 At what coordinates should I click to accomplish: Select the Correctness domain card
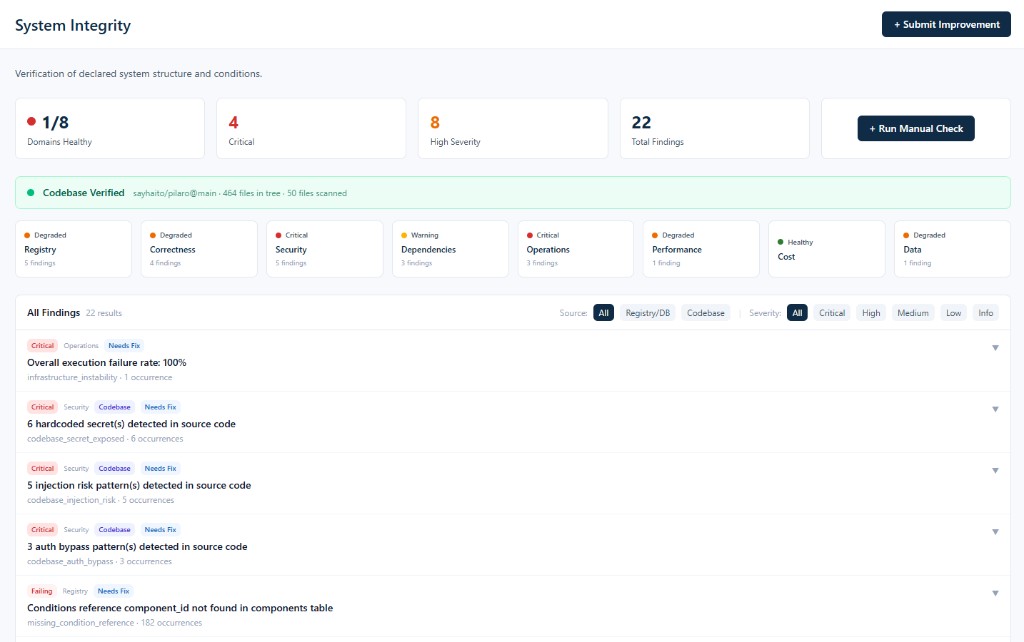pyautogui.click(x=199, y=249)
